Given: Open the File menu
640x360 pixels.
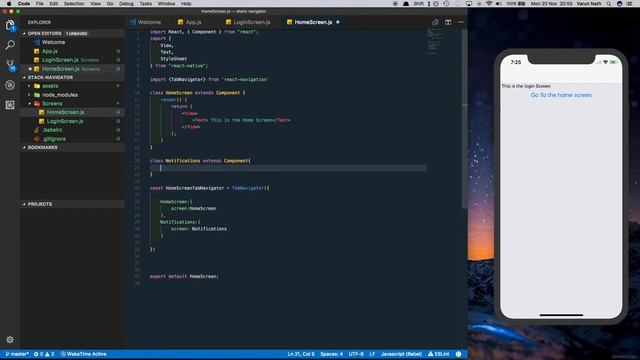Looking at the screenshot, I should pos(40,3).
